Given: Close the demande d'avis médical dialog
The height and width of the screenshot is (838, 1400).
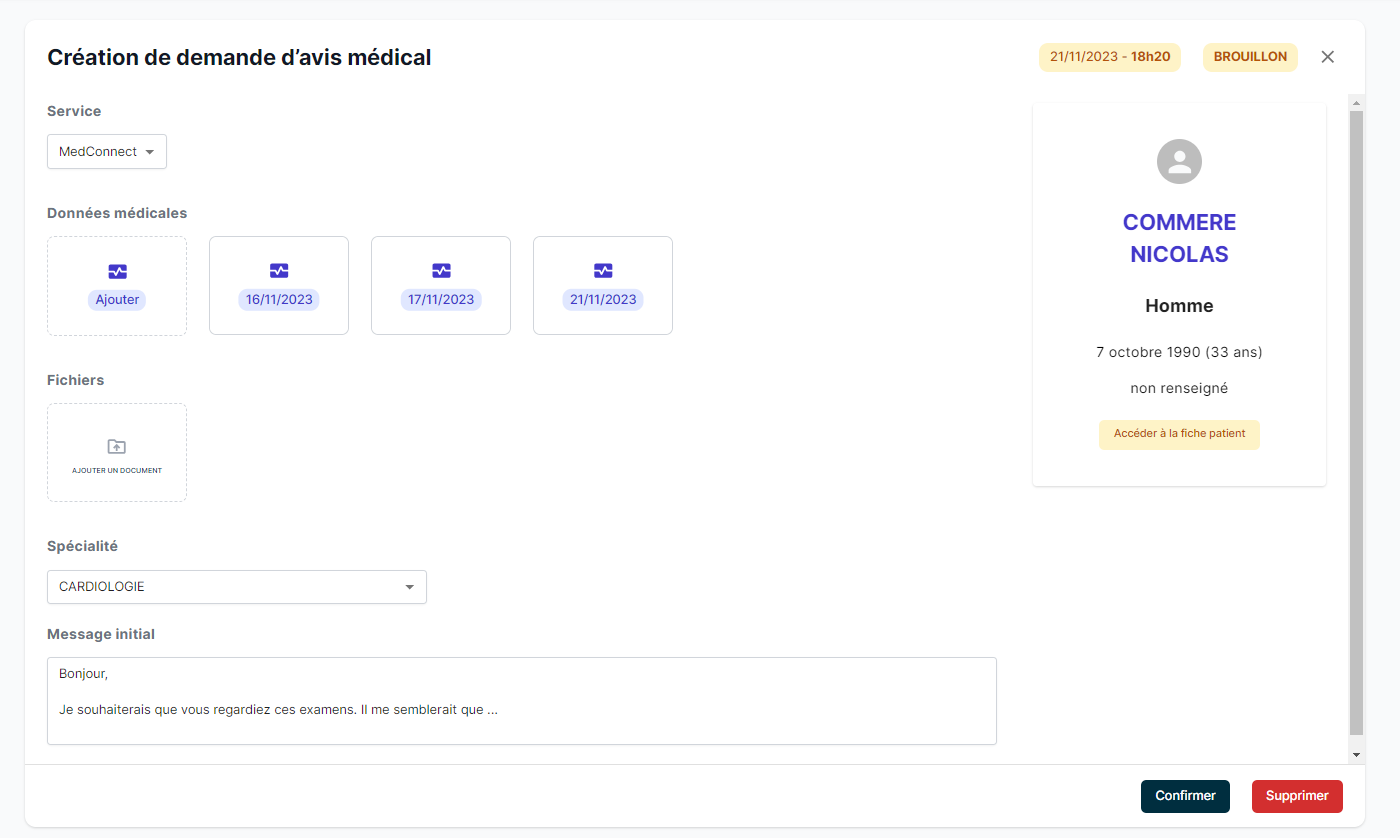Looking at the screenshot, I should (1327, 57).
